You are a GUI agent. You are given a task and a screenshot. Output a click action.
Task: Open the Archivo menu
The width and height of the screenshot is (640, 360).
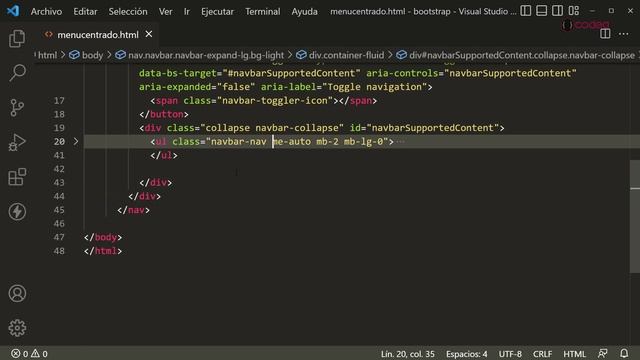tap(47, 11)
